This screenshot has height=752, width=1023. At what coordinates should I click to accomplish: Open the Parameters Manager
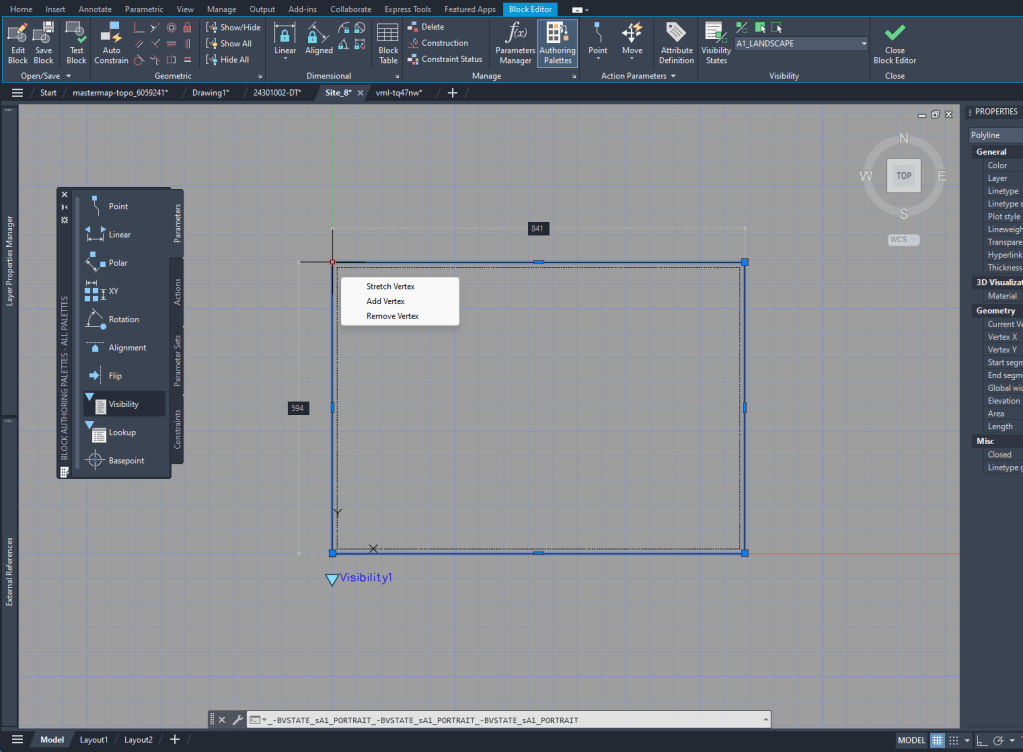515,42
